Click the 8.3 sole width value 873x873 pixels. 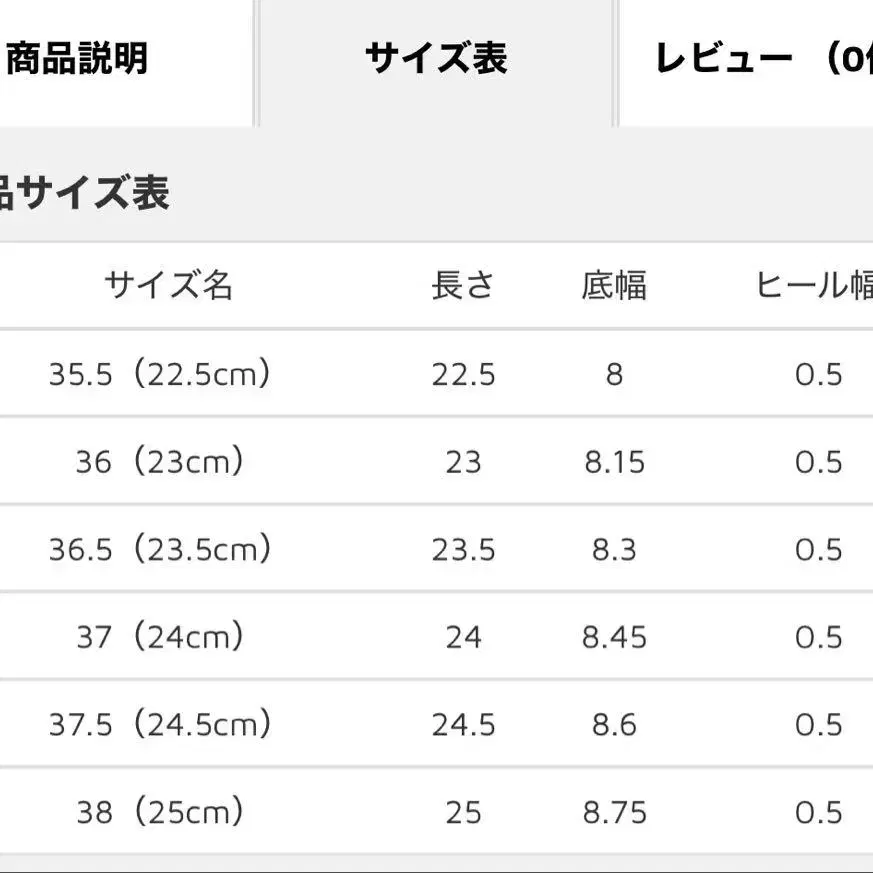pos(614,549)
